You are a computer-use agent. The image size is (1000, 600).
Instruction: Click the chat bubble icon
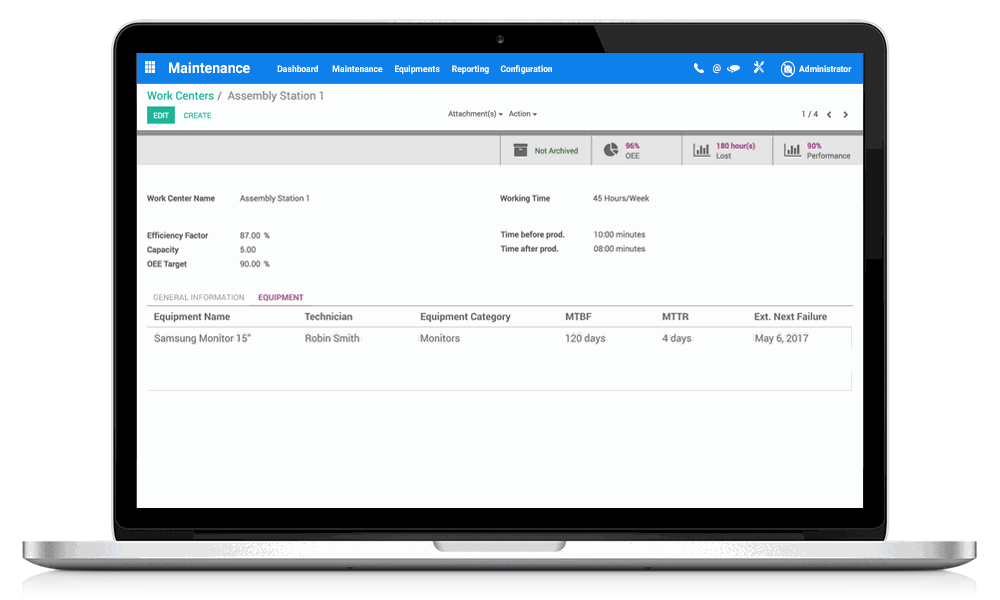(x=733, y=68)
